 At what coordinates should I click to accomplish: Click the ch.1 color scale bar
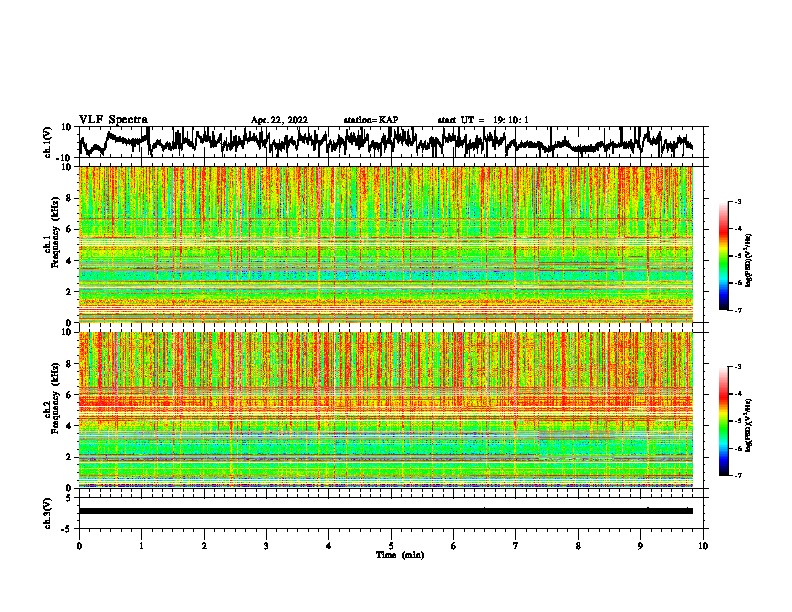724,256
